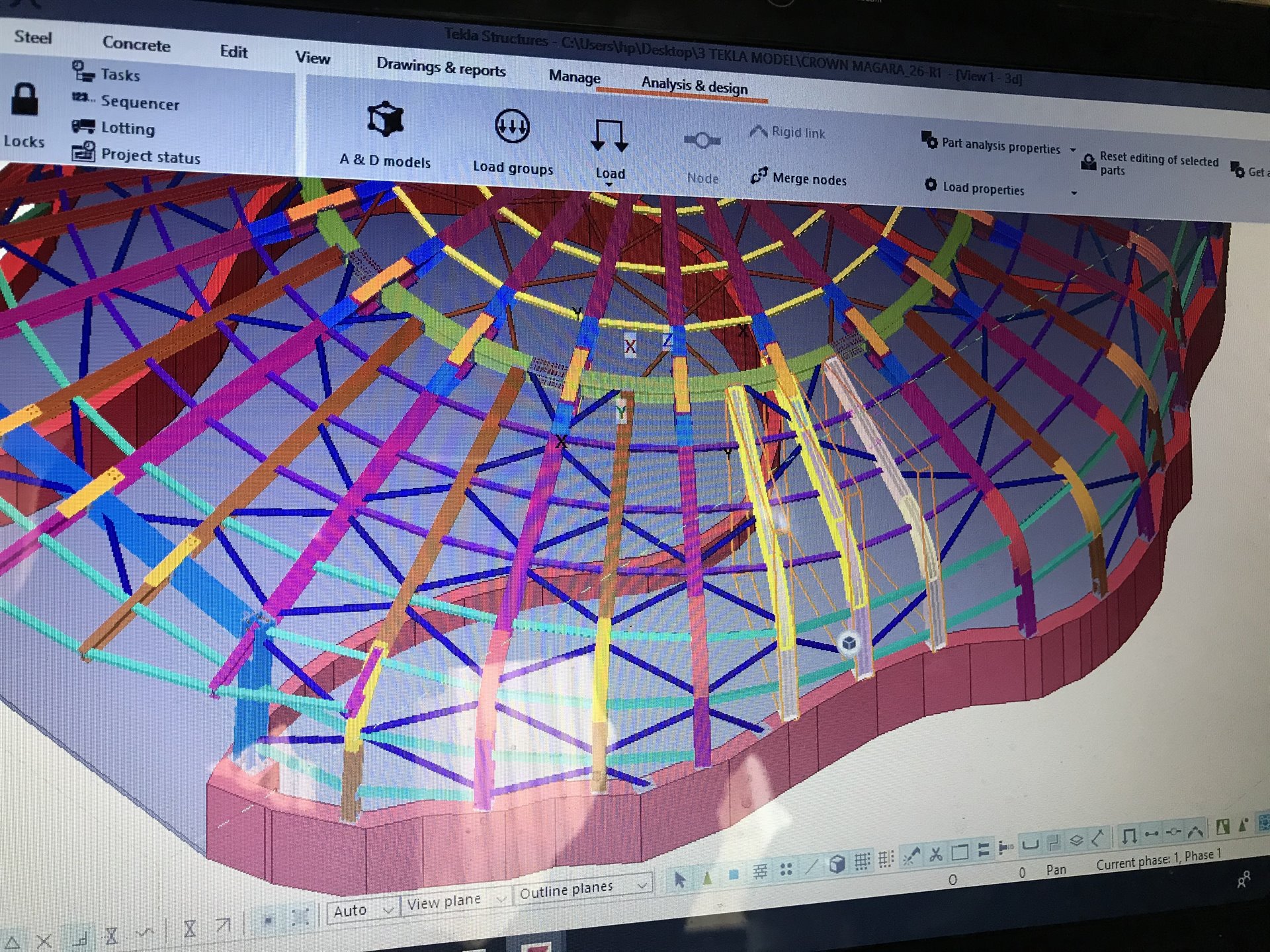Click the 3D cube selection icon
The height and width of the screenshot is (952, 1270).
[x=837, y=863]
